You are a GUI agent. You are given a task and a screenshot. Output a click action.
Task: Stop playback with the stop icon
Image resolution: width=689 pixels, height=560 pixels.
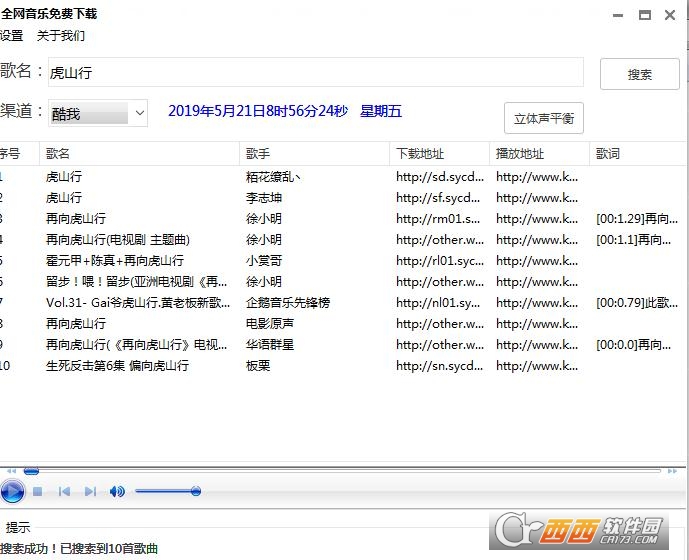click(x=37, y=491)
